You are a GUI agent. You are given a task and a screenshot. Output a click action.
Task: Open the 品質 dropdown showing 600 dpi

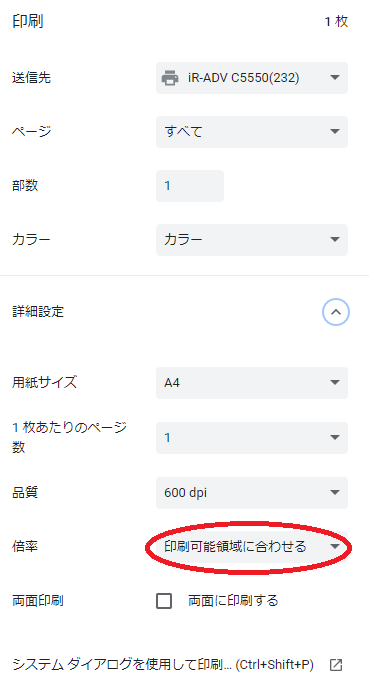(252, 493)
